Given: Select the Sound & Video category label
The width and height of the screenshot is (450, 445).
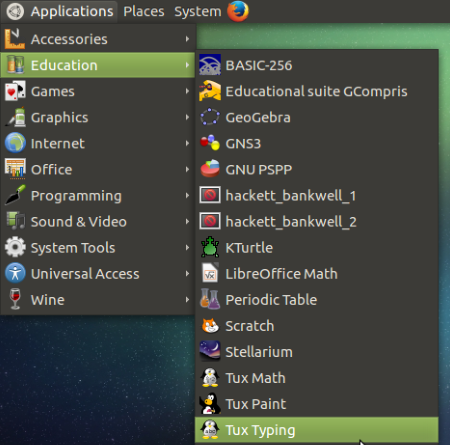Looking at the screenshot, I should tap(79, 222).
